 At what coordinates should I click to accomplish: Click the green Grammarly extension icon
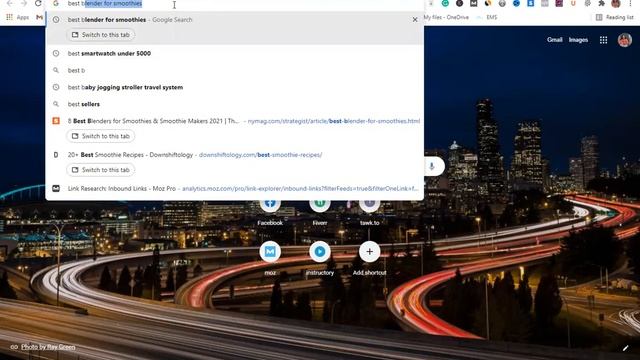(x=445, y=3)
